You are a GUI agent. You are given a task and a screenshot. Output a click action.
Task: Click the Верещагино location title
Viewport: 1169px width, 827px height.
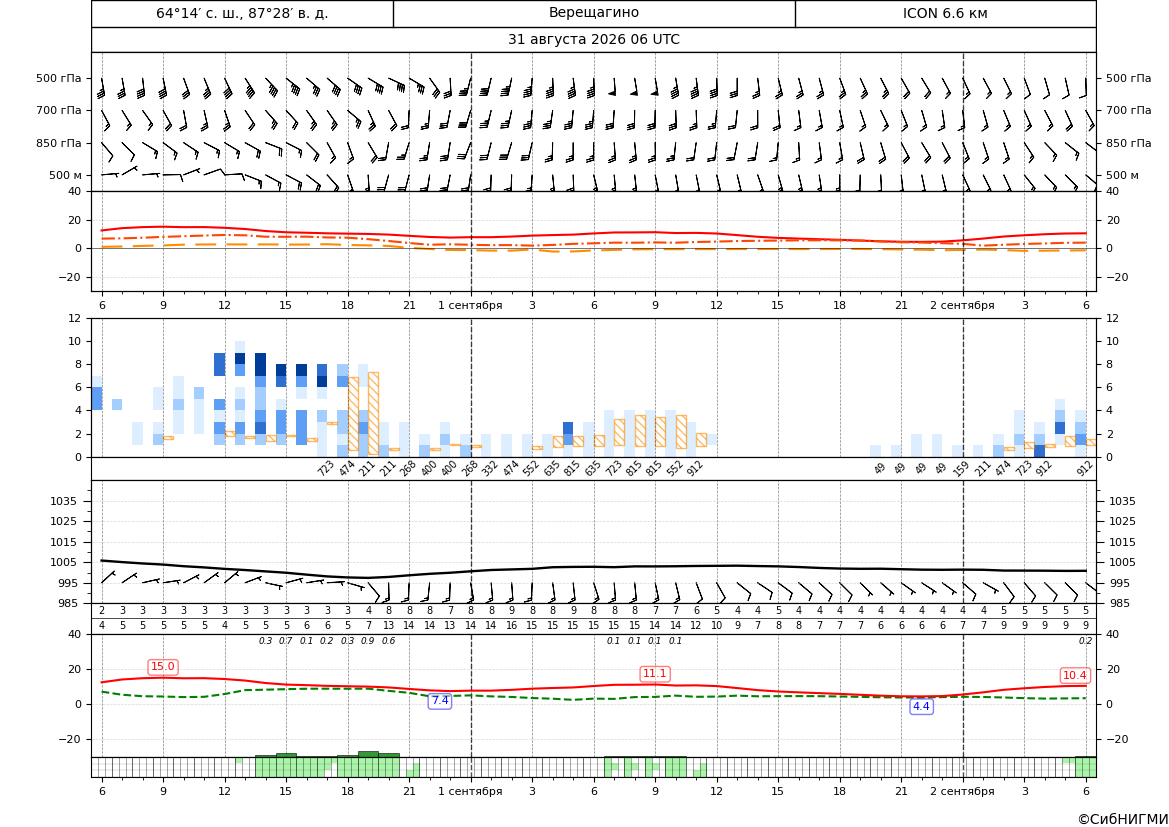tap(593, 13)
